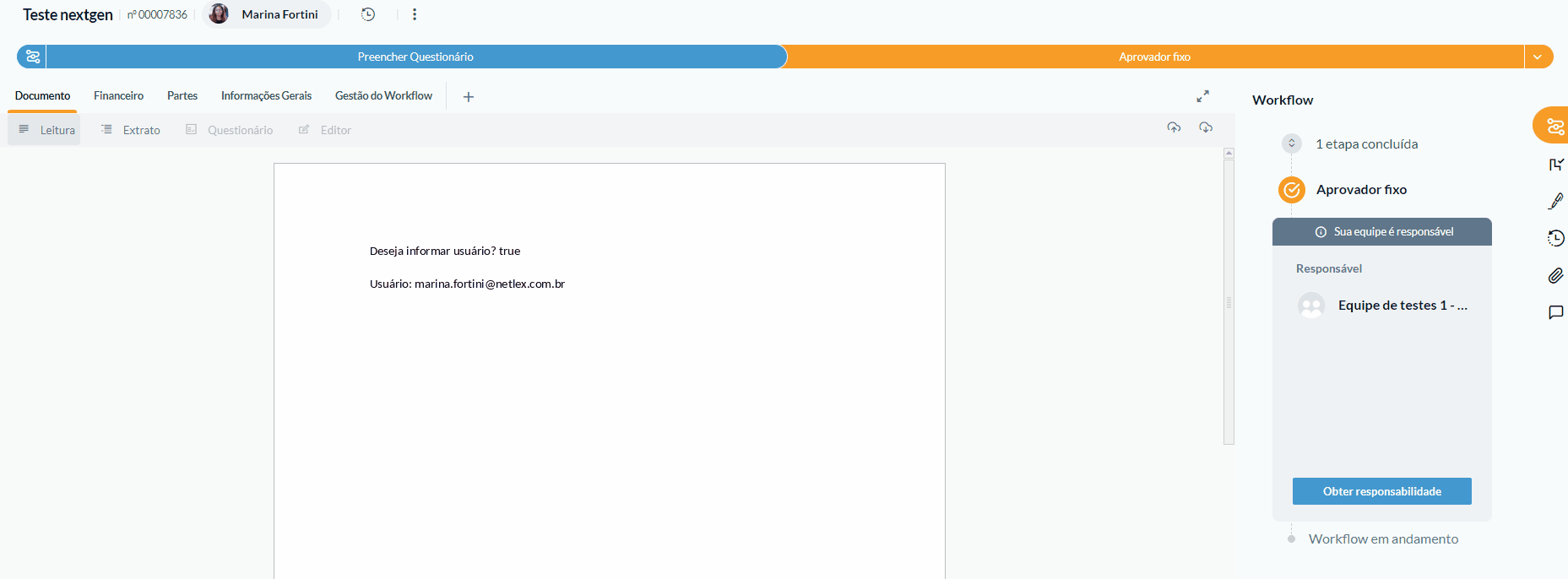The width and height of the screenshot is (1568, 579).
Task: Click the document vertical scrollbar
Action: [x=1229, y=301]
